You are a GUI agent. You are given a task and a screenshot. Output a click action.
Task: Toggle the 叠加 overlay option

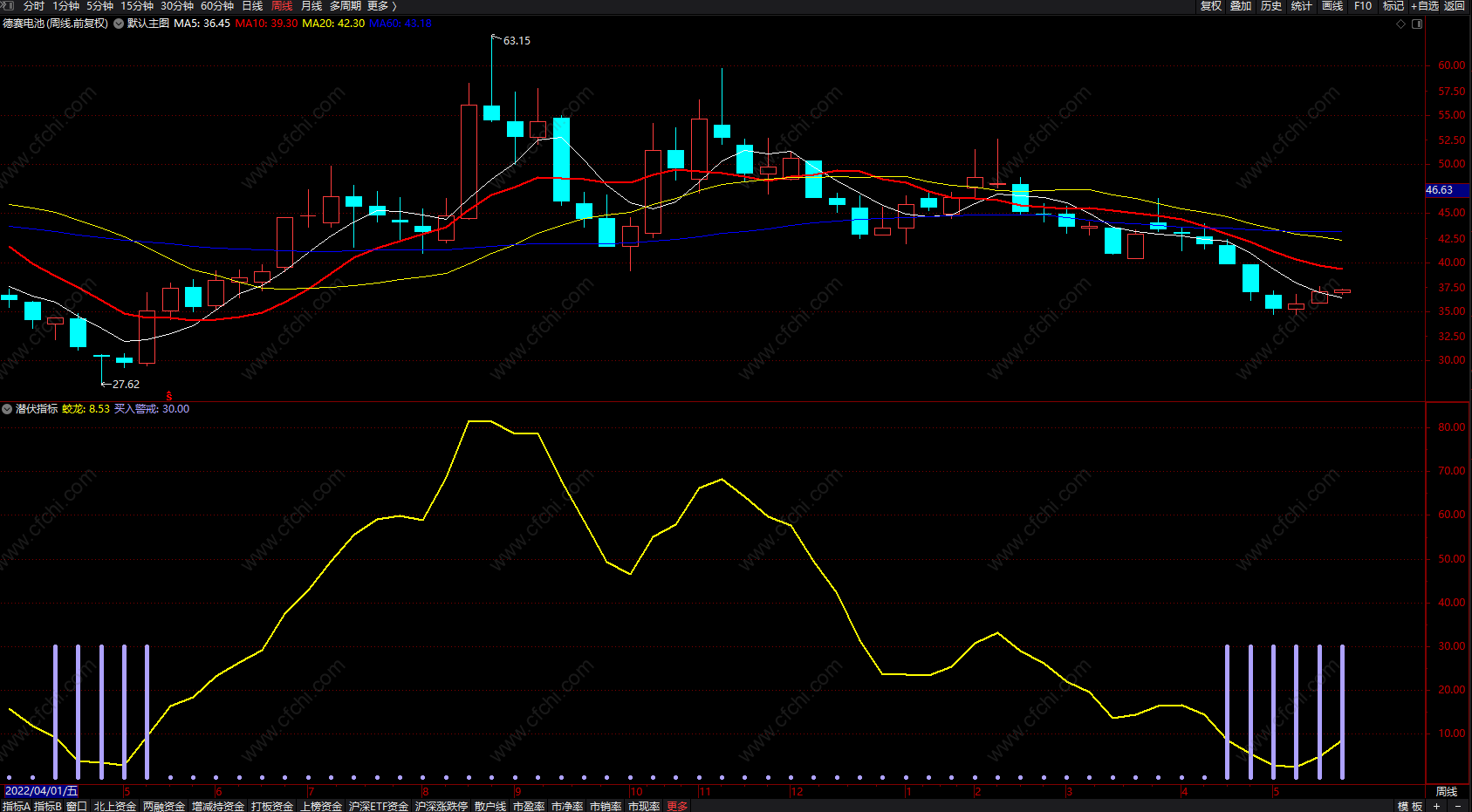click(x=1241, y=6)
